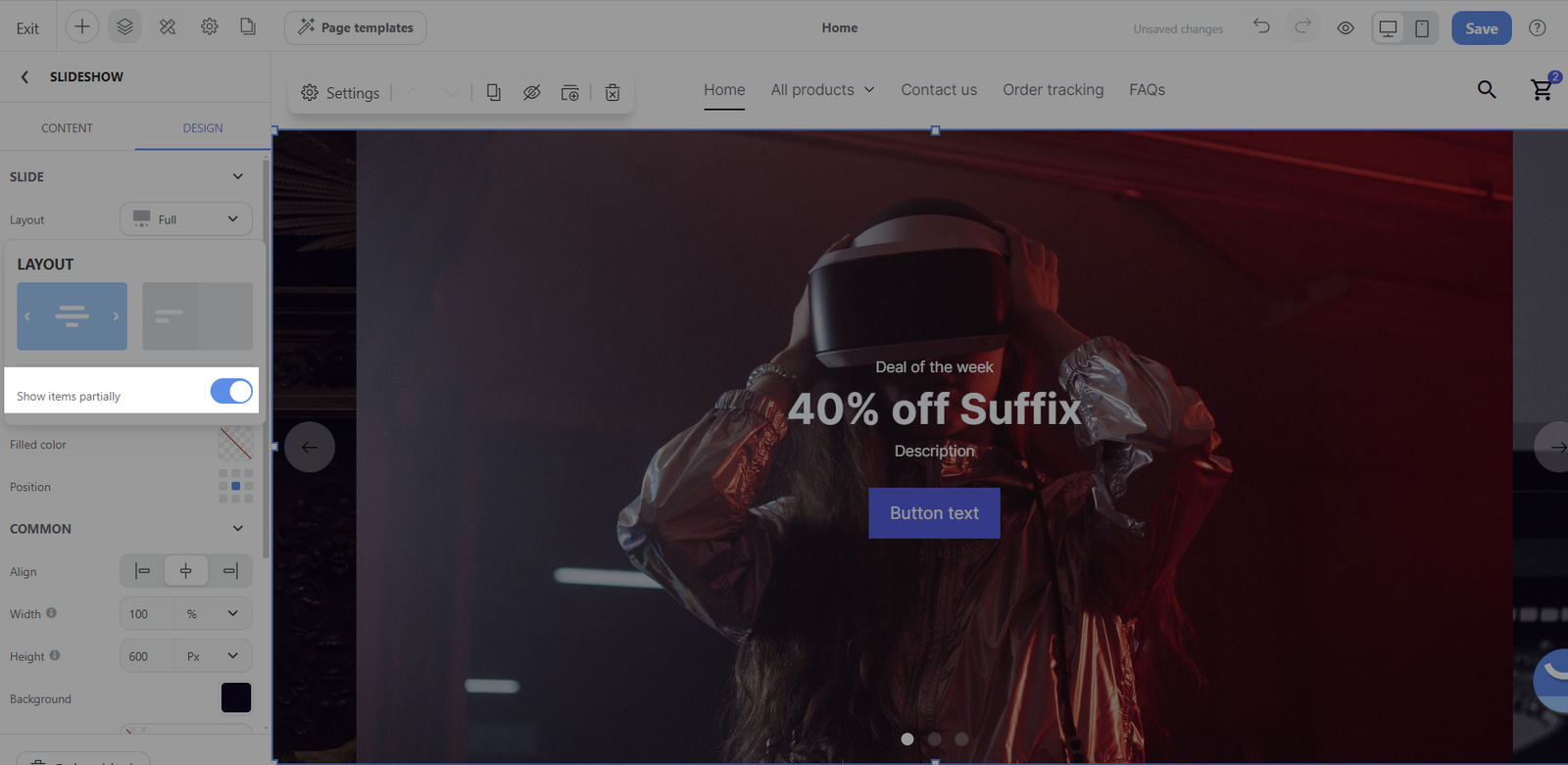Image resolution: width=1568 pixels, height=765 pixels.
Task: Select the 40% off Suffix heading
Action: 934,408
